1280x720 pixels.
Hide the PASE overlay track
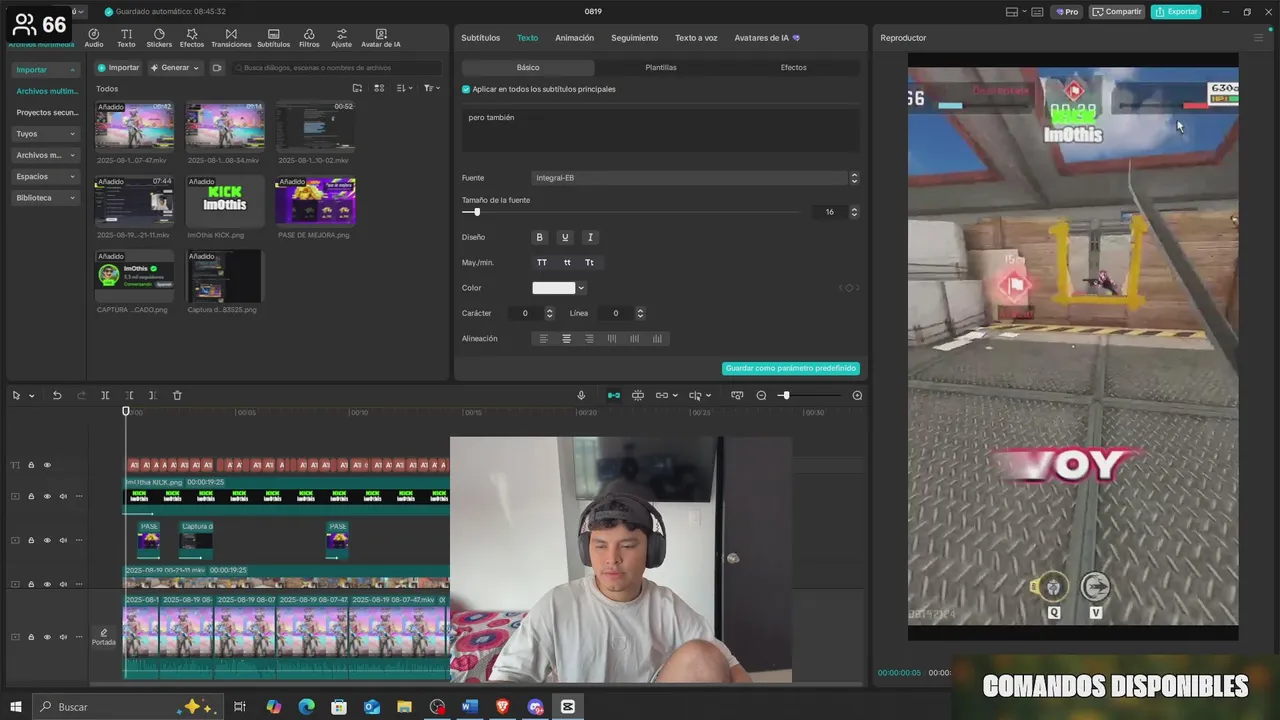47,540
